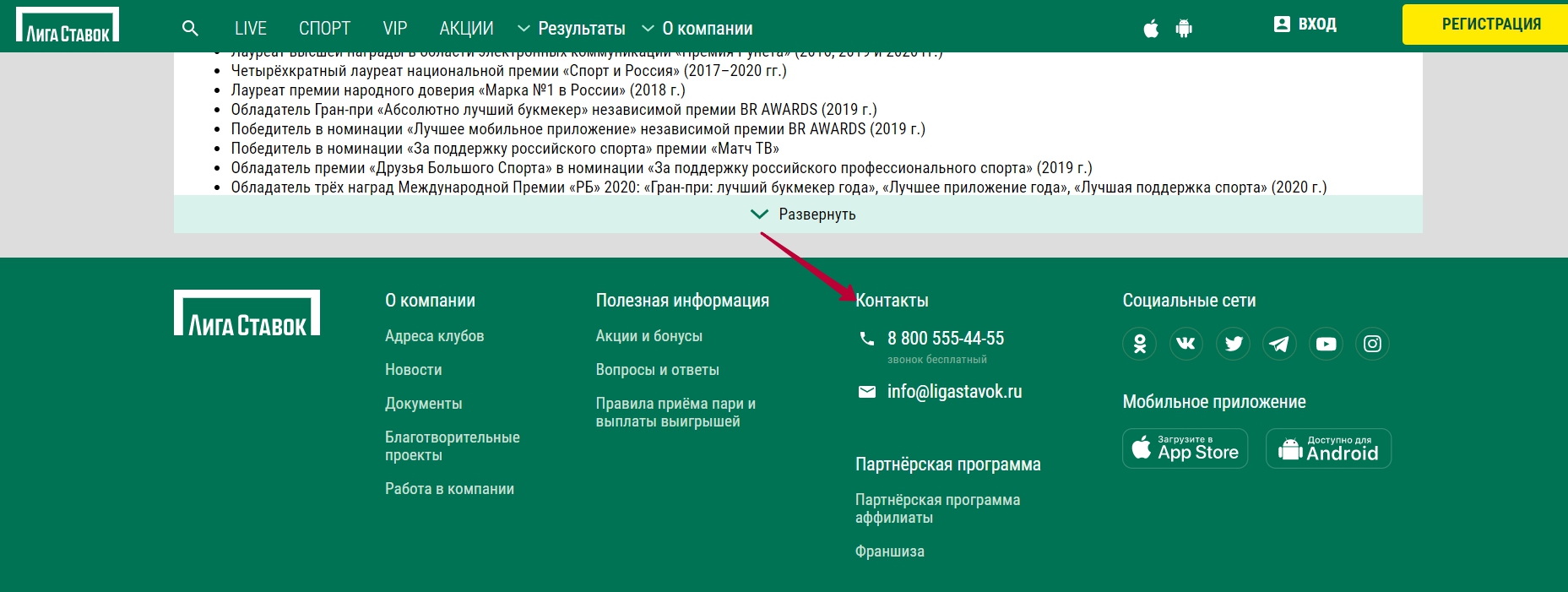Viewport: 1568px width, 592px height.
Task: Open Вопросы и ответы link
Action: click(x=658, y=370)
